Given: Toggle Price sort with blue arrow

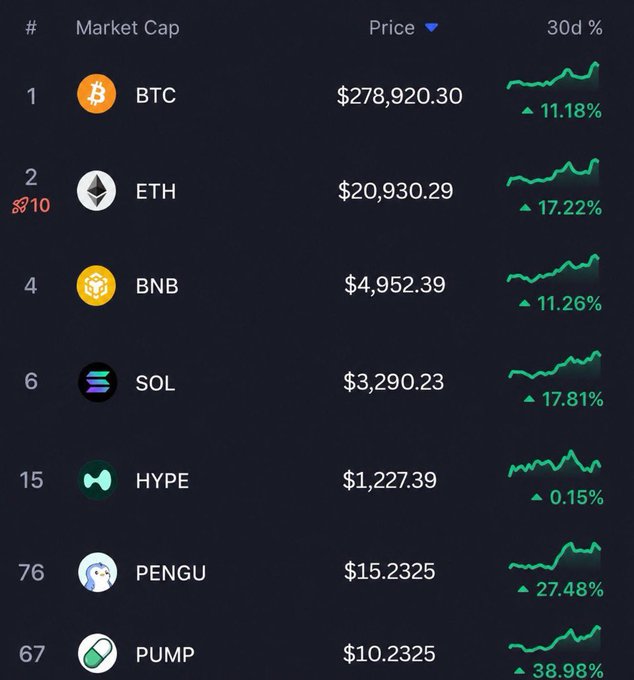Looking at the screenshot, I should pos(431,28).
